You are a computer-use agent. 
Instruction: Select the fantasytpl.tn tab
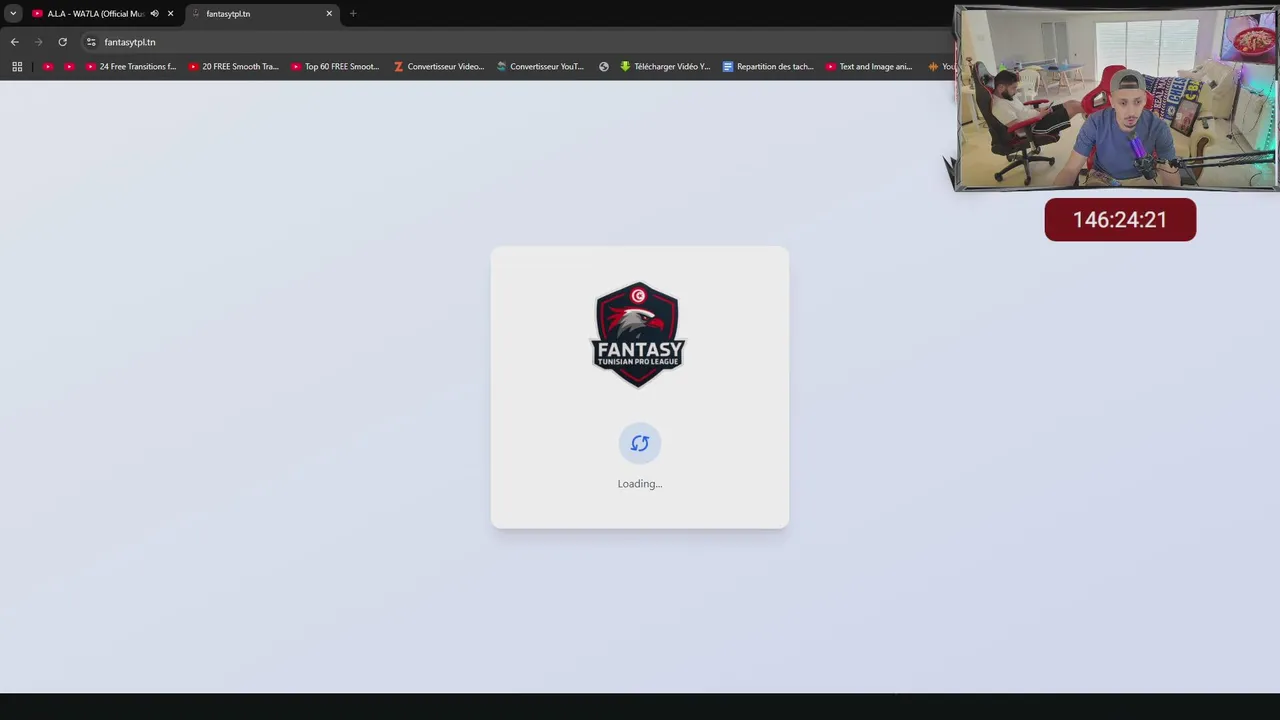(262, 14)
